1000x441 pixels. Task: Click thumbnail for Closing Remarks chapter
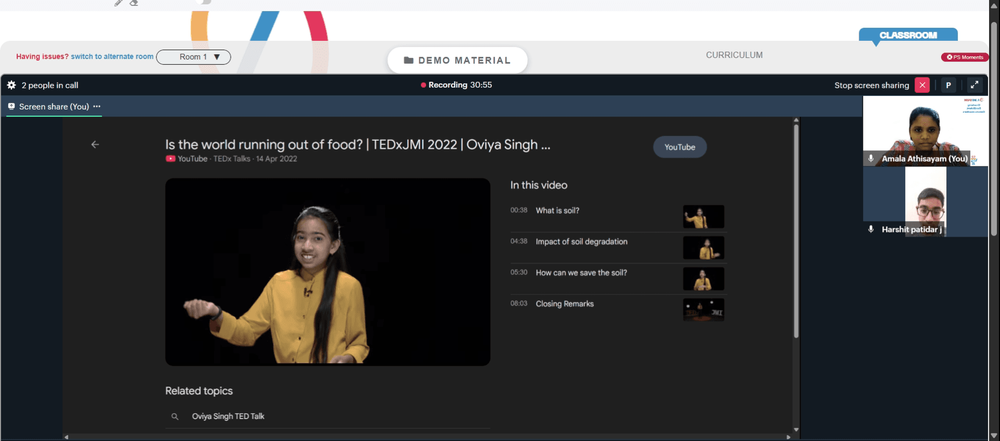point(703,310)
